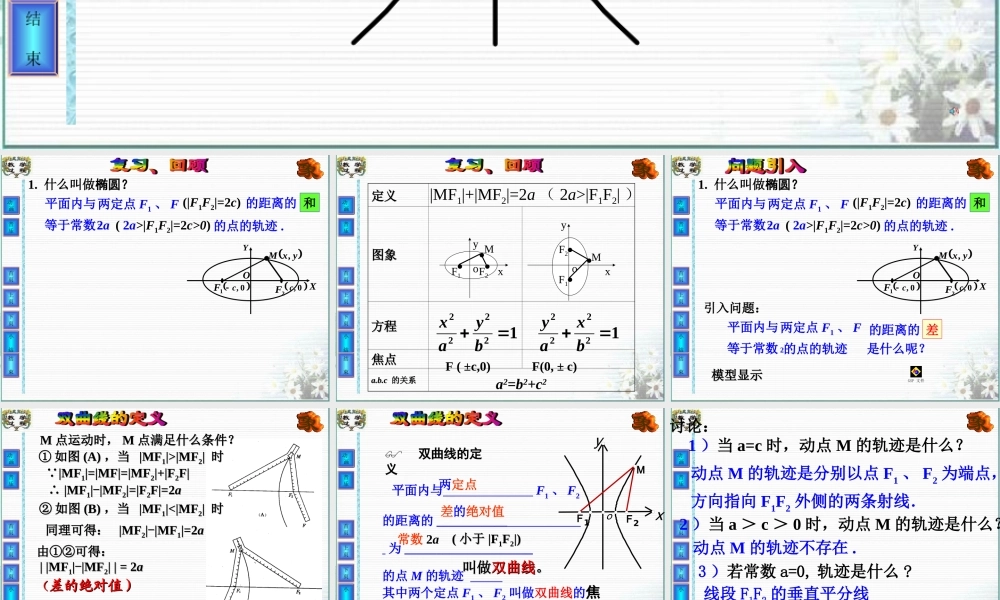The width and height of the screenshot is (1000, 600).
Task: Click the red (差的绝对值) text
Action: [87, 585]
